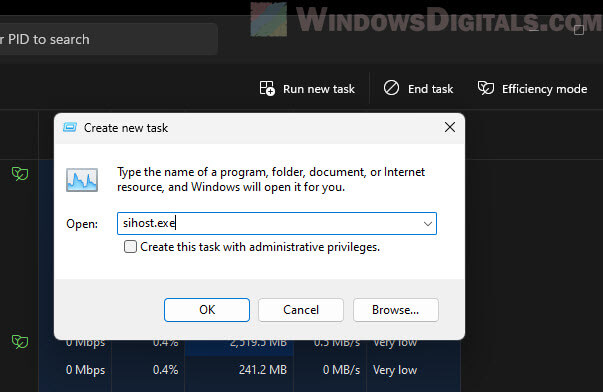
Task: Click the 0.4% cell beside 241.2 MB
Action: pos(165,370)
